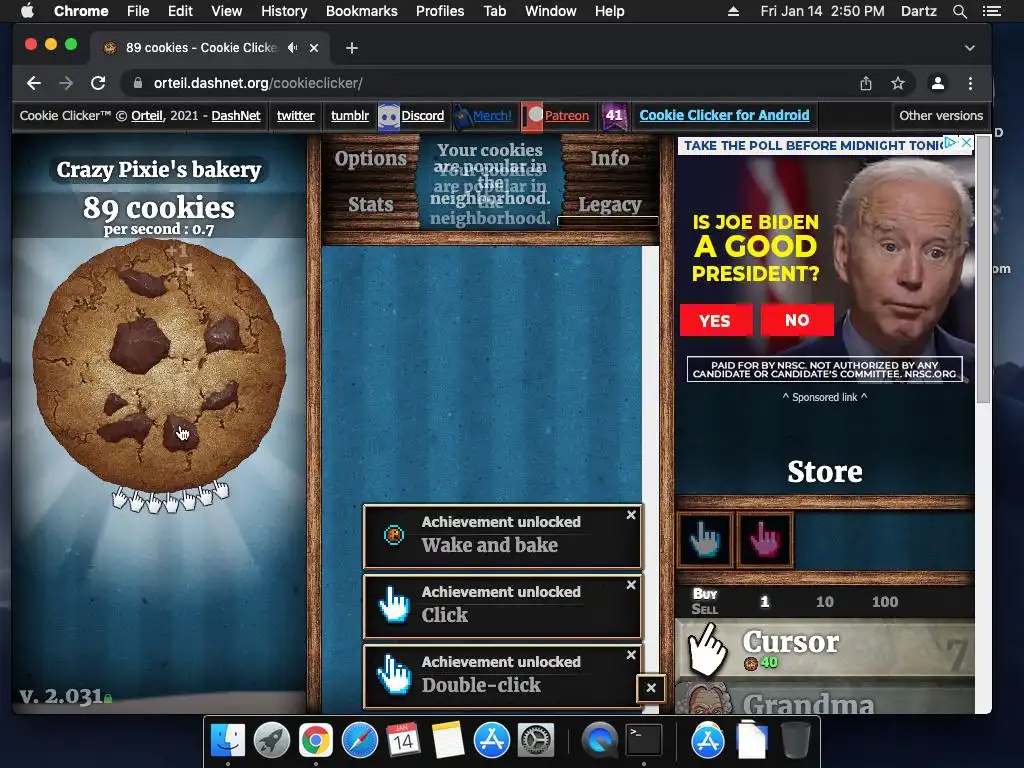Open the Bookmarks menu in menu bar
Viewport: 1024px width, 768px height.
coord(361,11)
